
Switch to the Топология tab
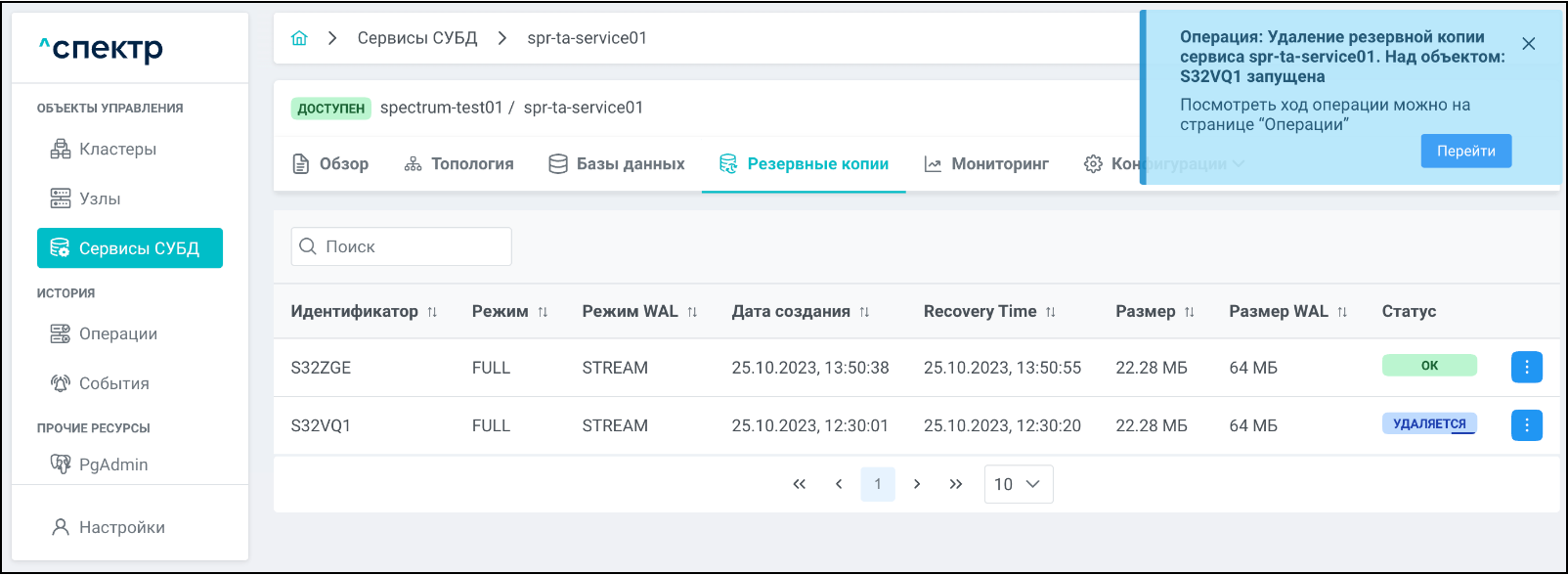pos(458,164)
